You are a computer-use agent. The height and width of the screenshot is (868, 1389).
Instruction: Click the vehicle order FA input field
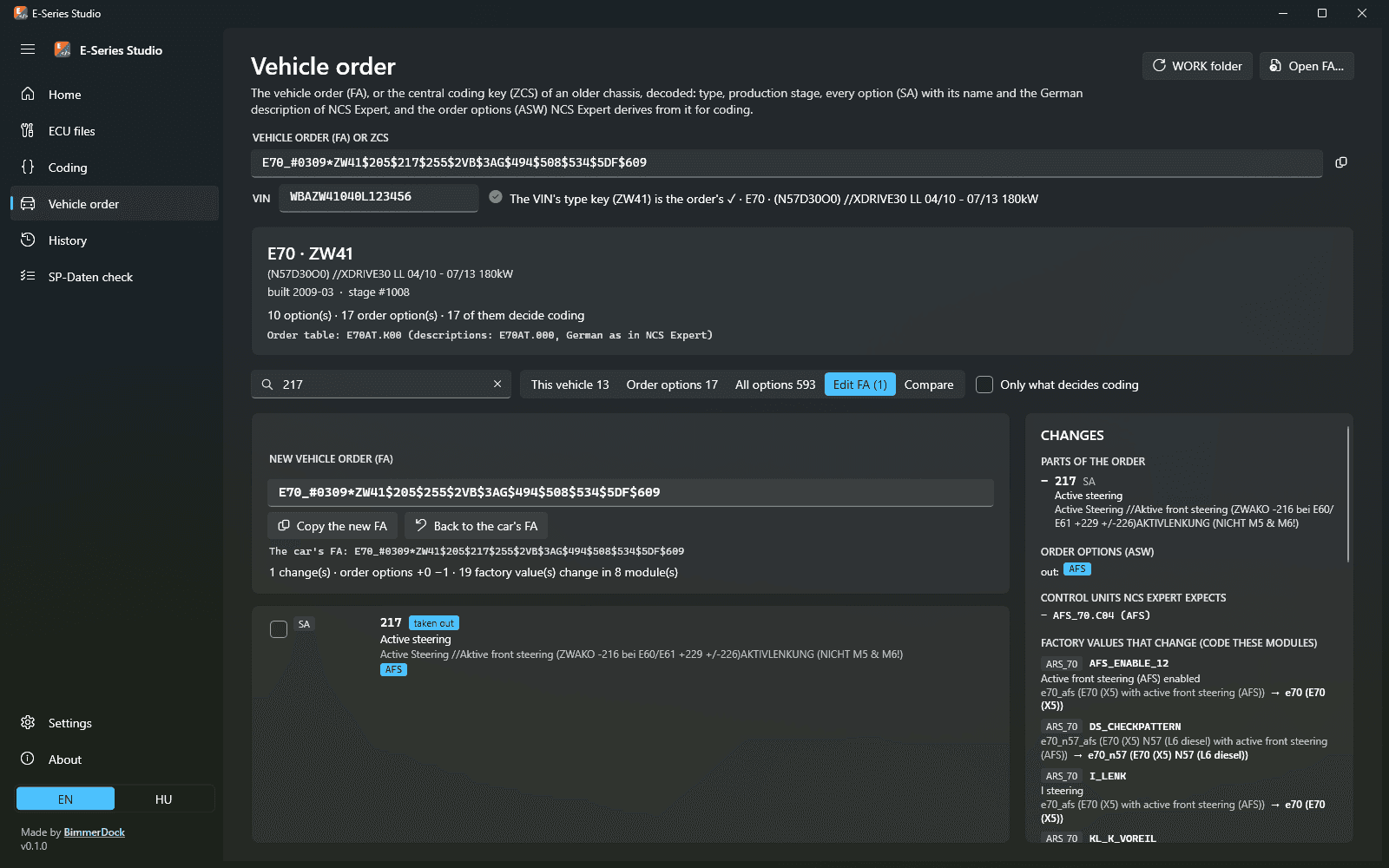787,163
